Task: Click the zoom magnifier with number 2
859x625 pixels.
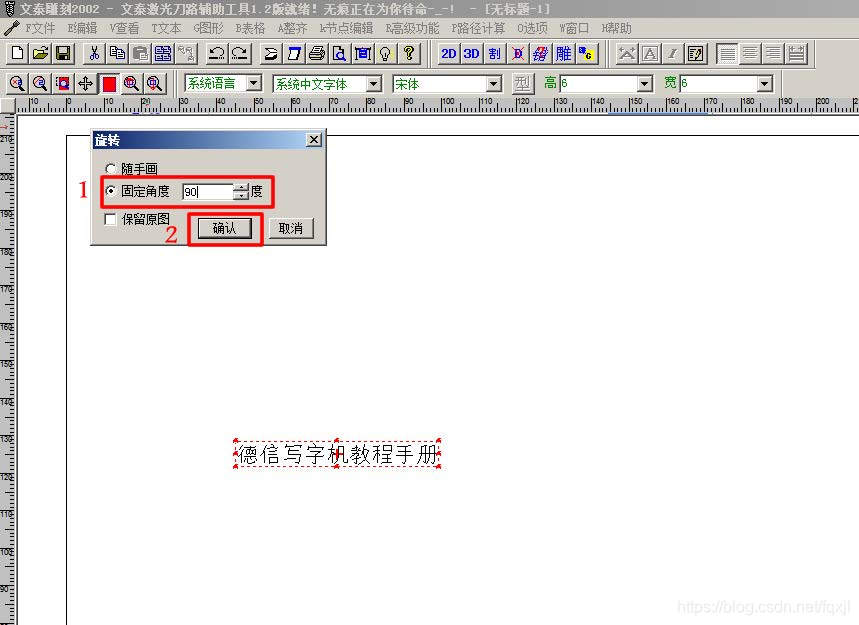Action: click(40, 83)
